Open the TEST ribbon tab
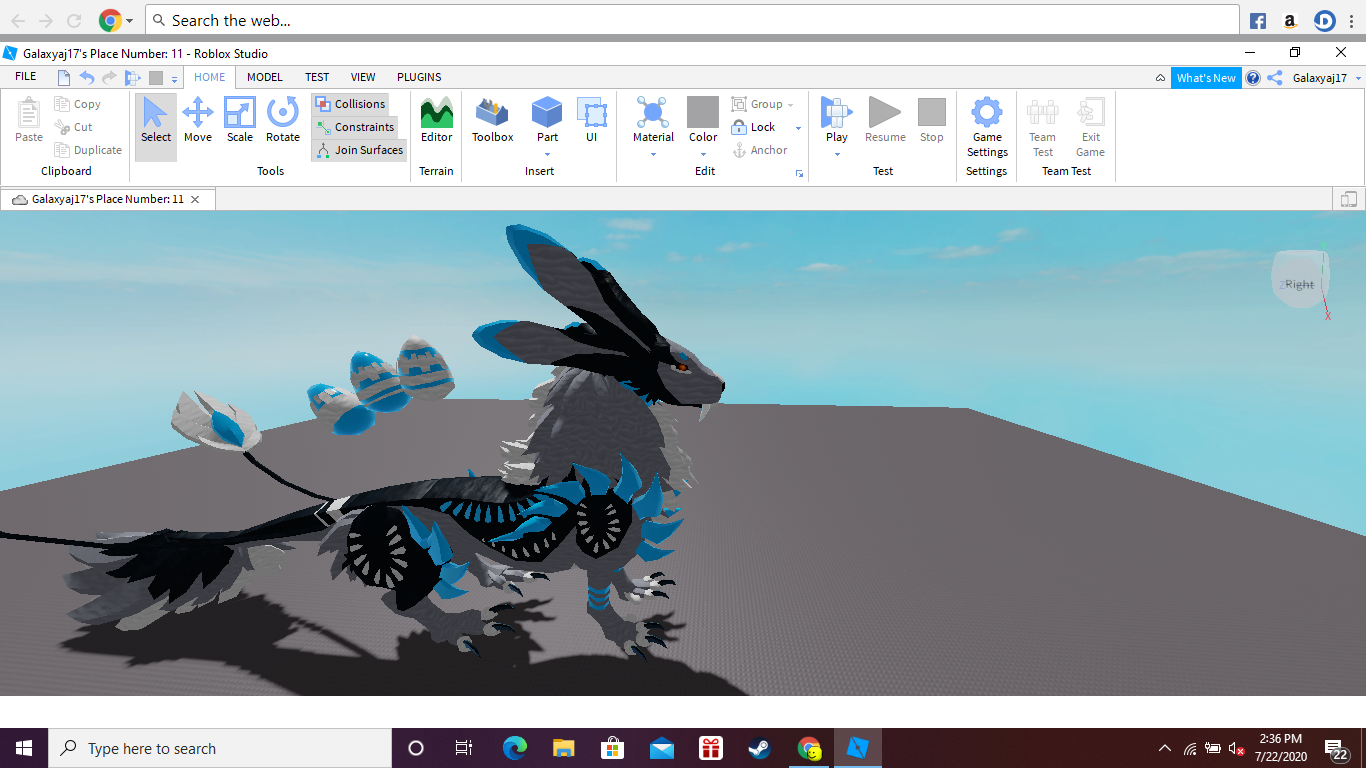The image size is (1366, 768). pos(317,77)
